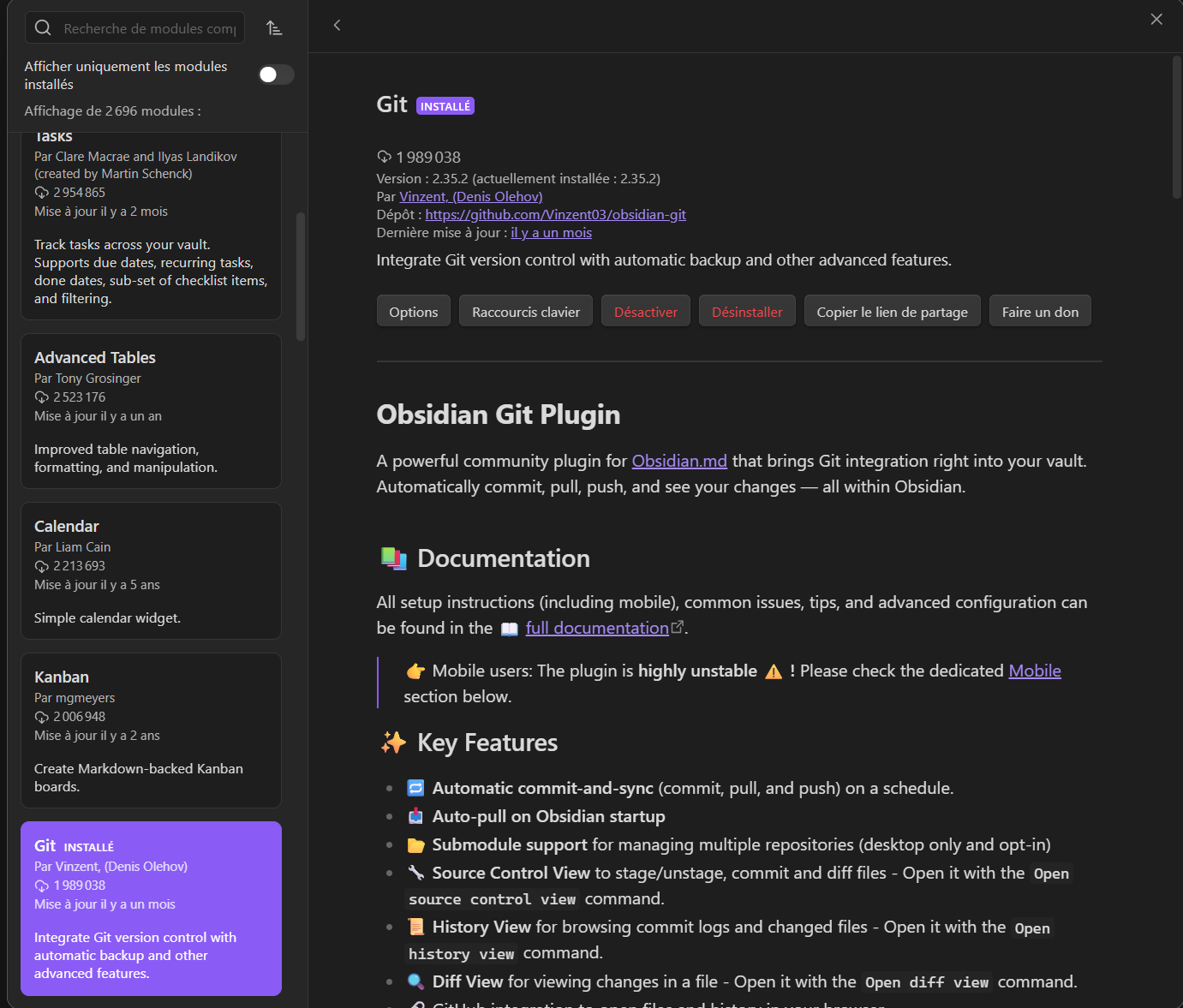Open the Mobile section link
Screen dimensions: 1183x1008
click(x=1034, y=671)
